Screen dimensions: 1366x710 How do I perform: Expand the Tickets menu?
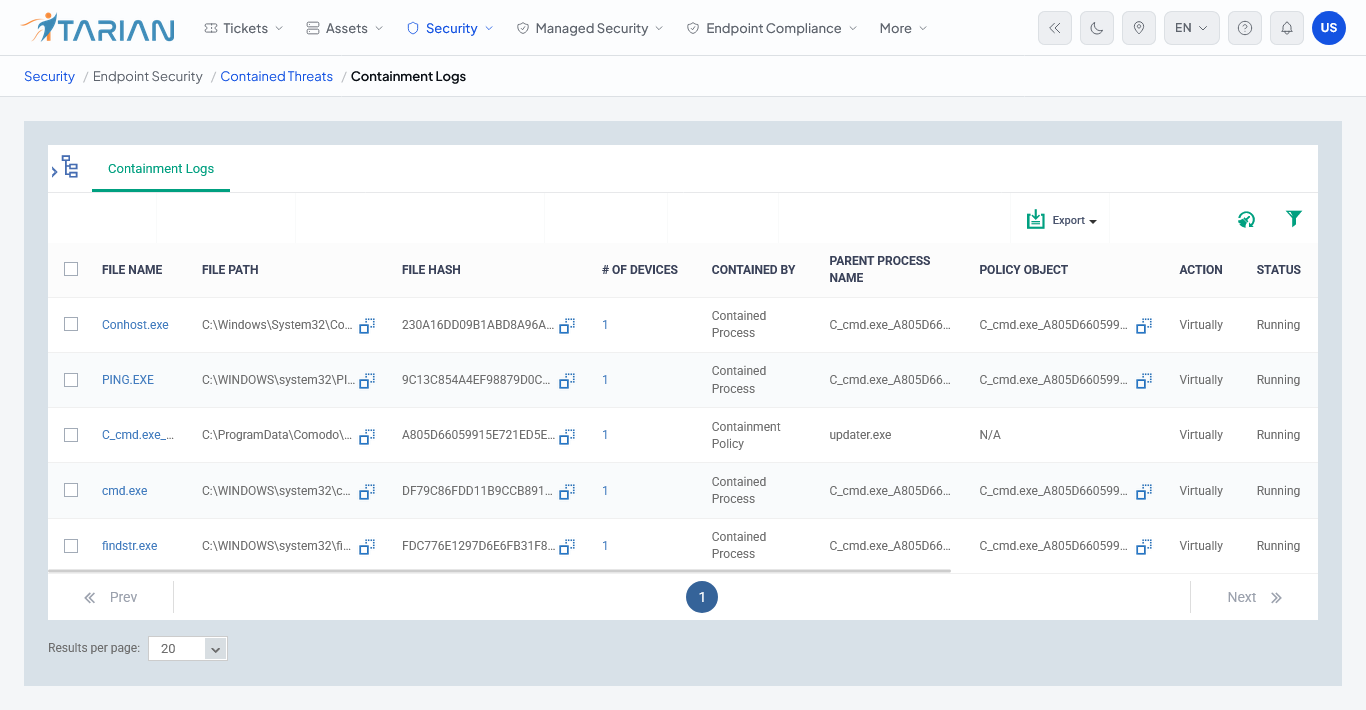click(x=244, y=28)
